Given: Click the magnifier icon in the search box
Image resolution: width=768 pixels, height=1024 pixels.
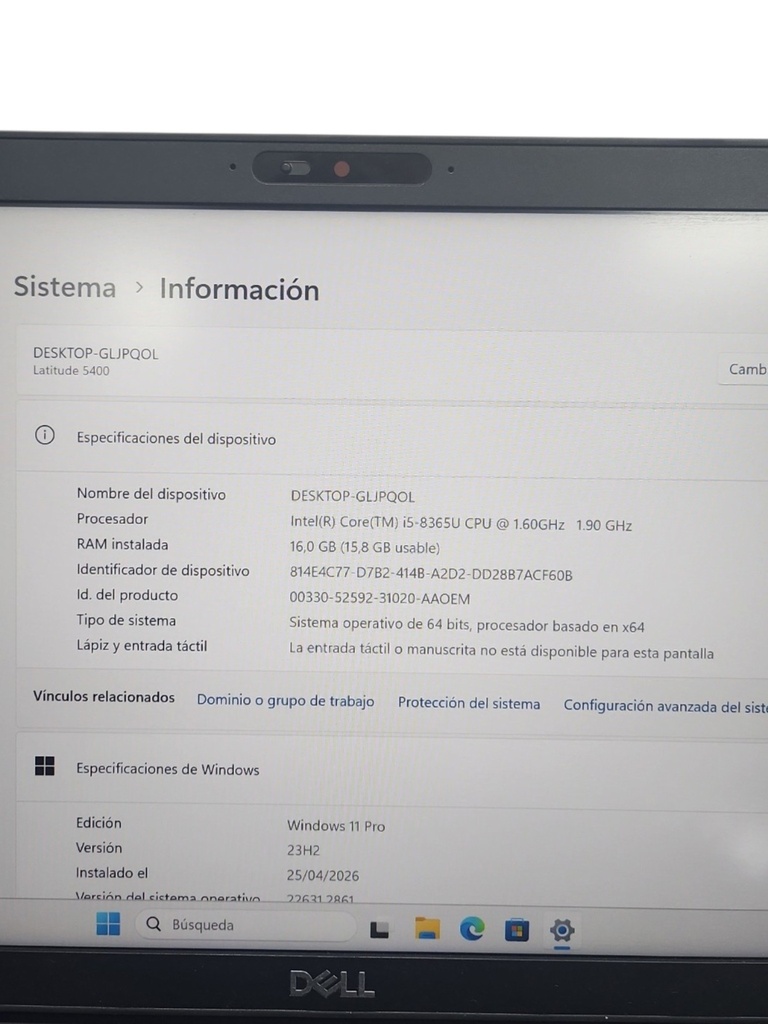Looking at the screenshot, I should (x=153, y=923).
